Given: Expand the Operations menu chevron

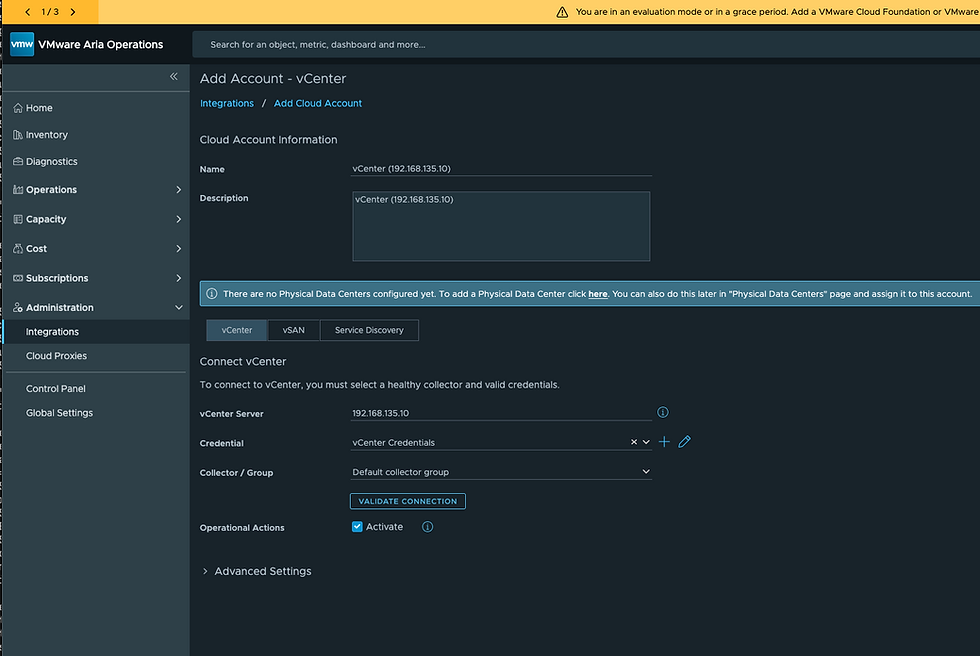Looking at the screenshot, I should [179, 189].
